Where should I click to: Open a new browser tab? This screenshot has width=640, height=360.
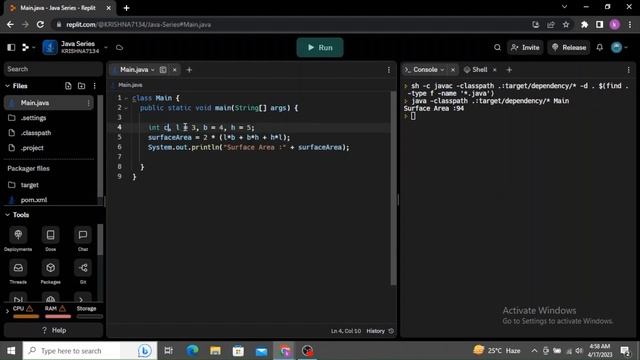click(127, 8)
